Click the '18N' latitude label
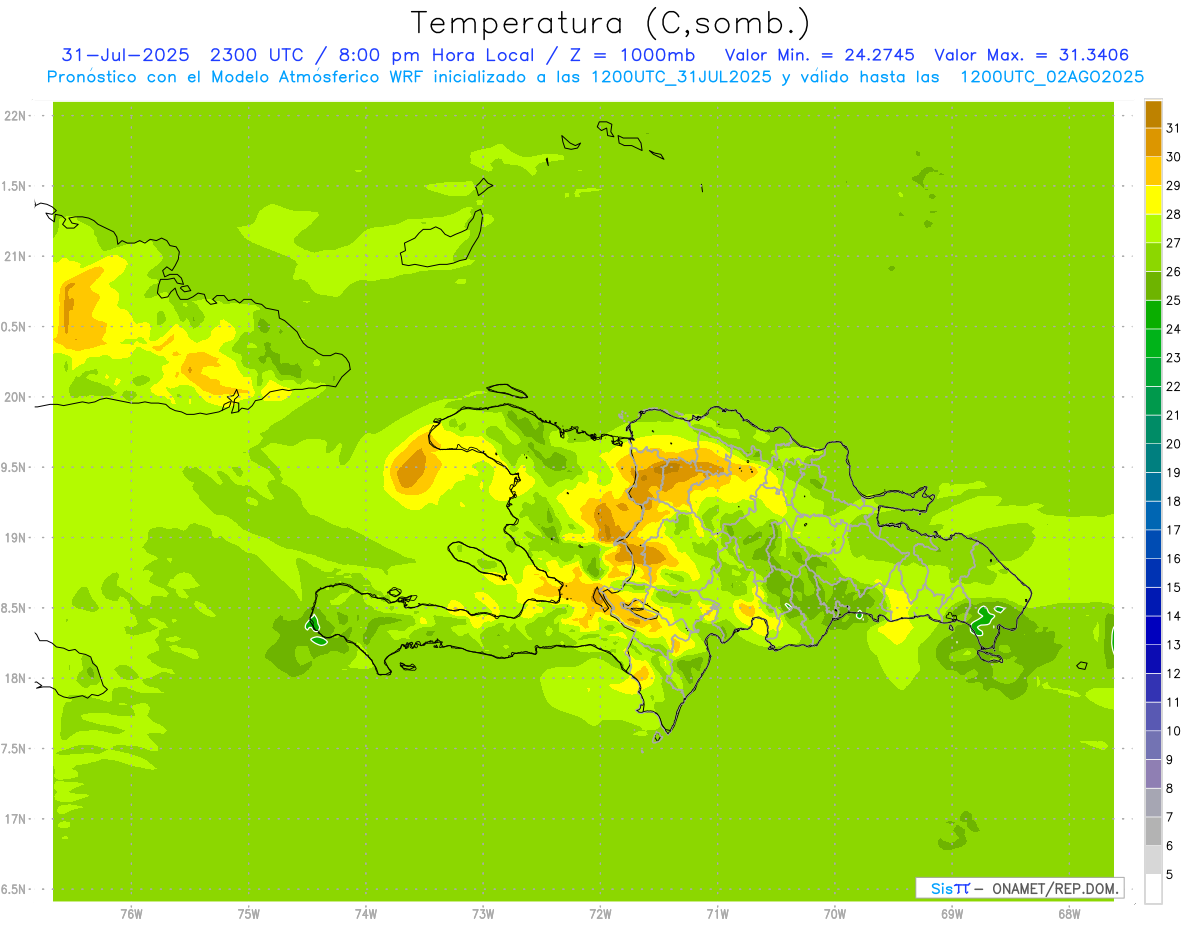1200x927 pixels. [15, 678]
